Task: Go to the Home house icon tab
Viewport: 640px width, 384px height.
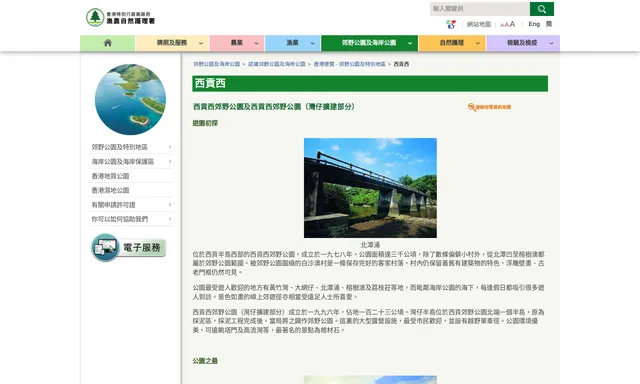Action: tap(108, 43)
